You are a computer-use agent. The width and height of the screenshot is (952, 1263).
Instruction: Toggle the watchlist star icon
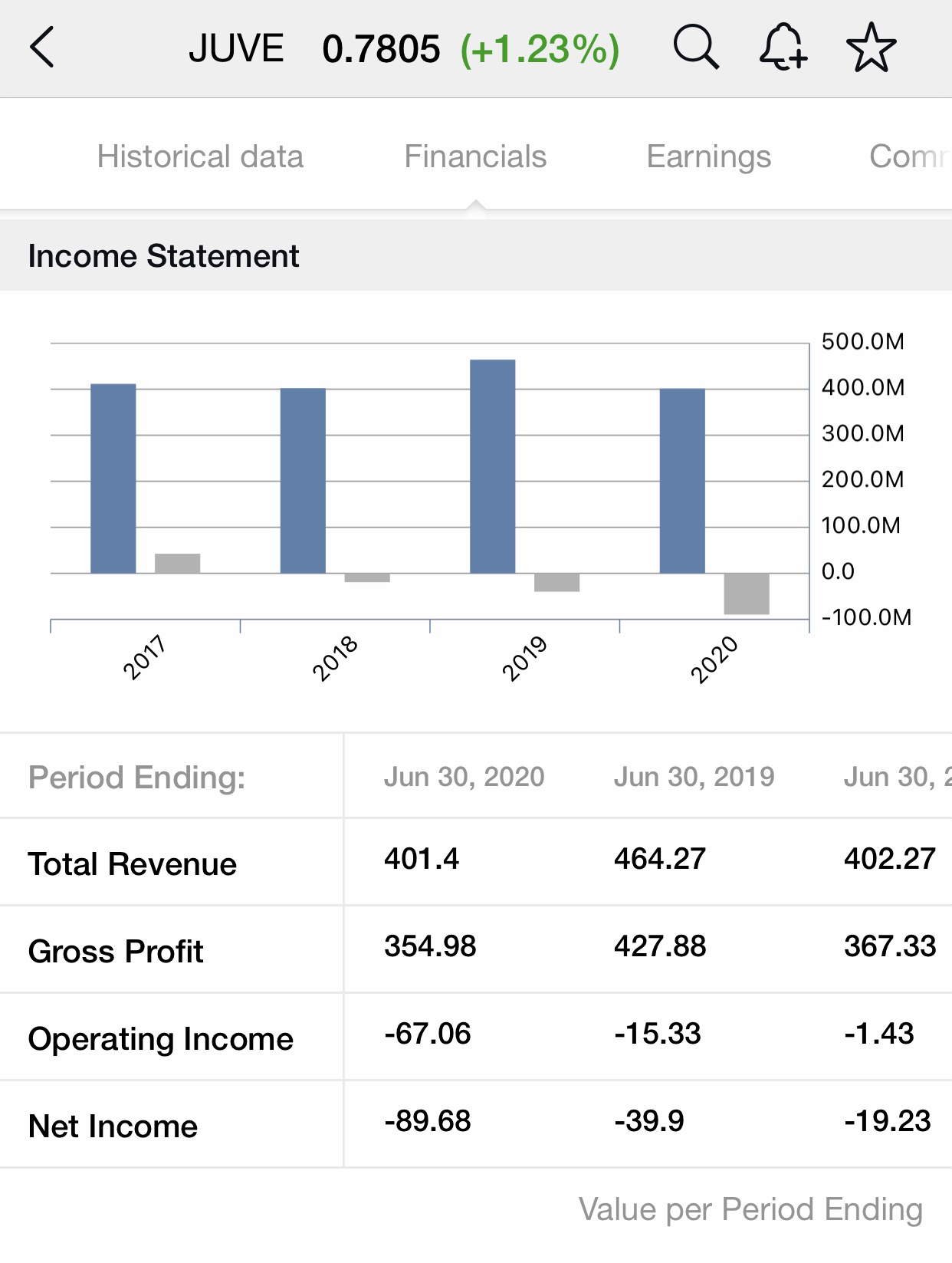(871, 48)
